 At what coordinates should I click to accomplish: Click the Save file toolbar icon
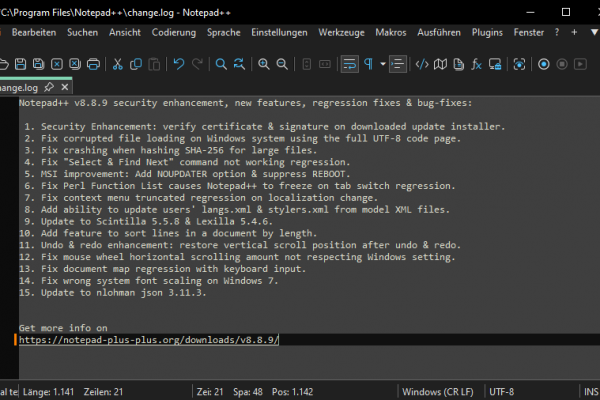[x=20, y=64]
